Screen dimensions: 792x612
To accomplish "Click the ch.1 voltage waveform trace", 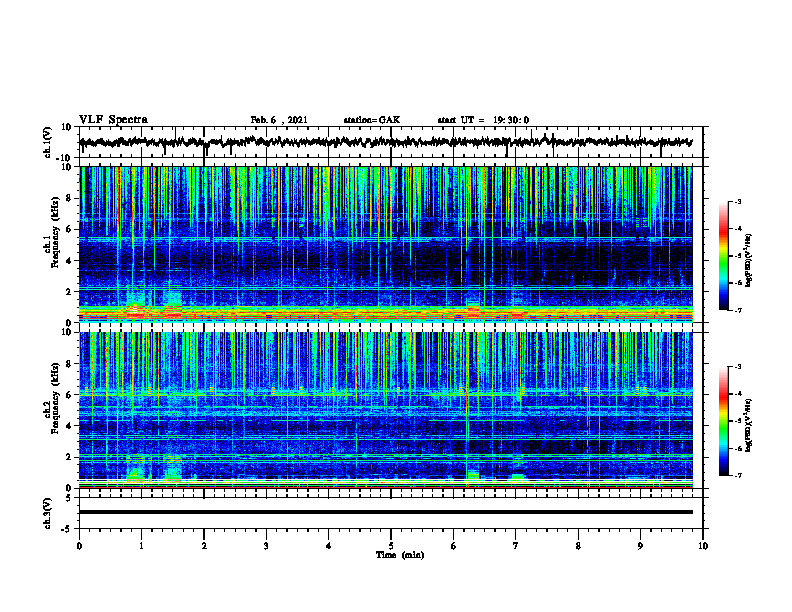I will click(385, 142).
